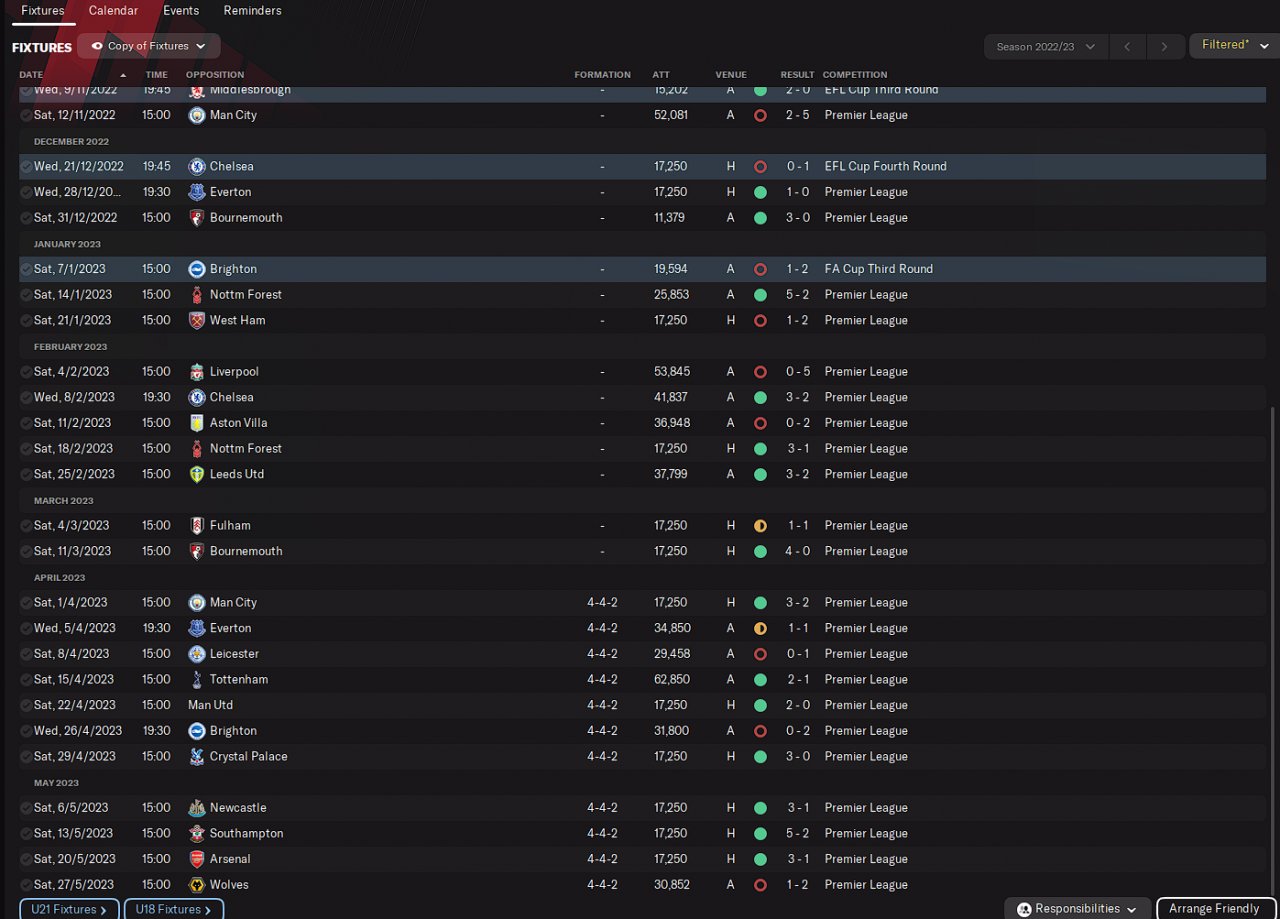Switch to the Reminders tab
Screen dimensions: 1280x919
(252, 11)
